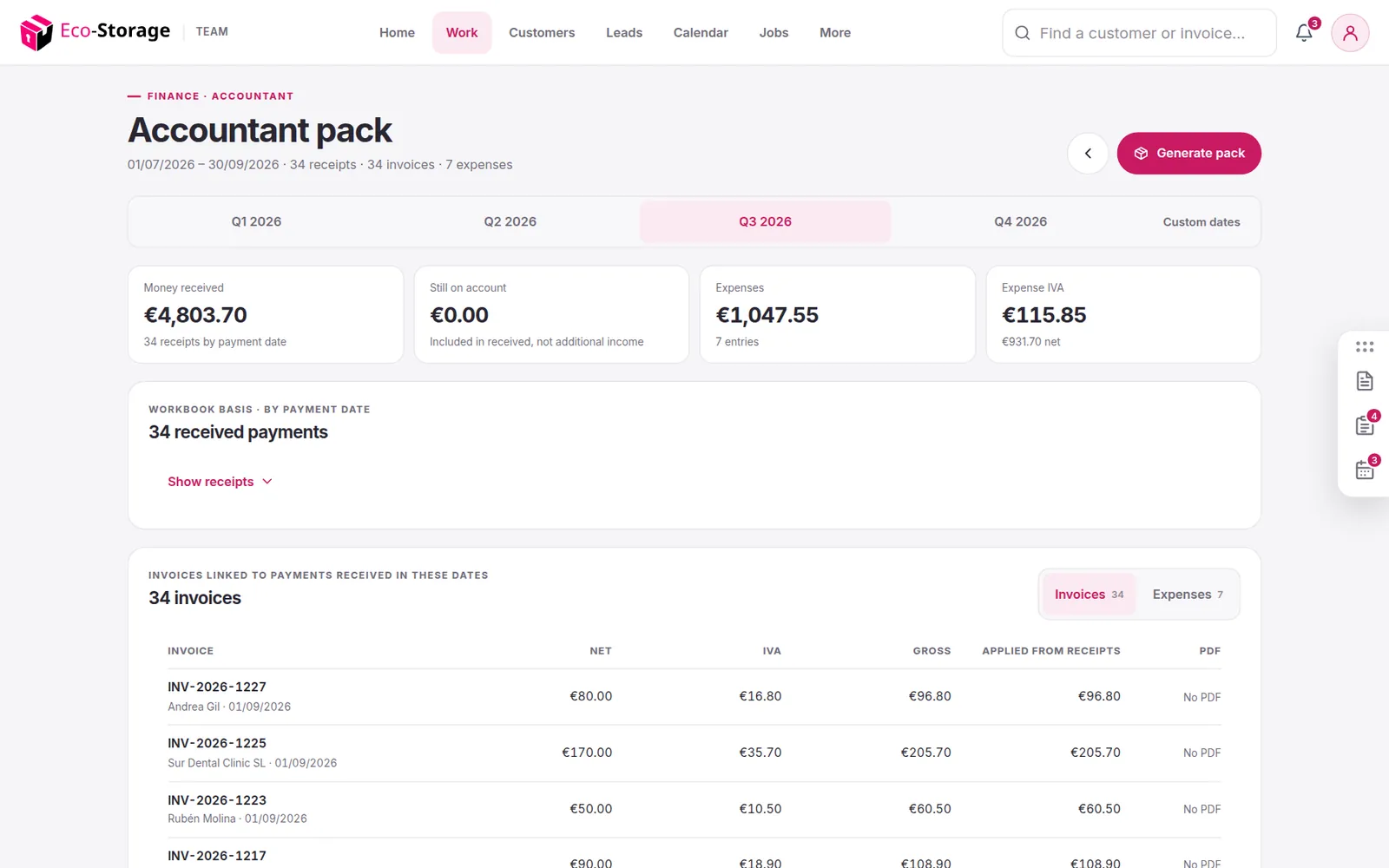1389x868 pixels.
Task: Click the Expense IVA €115.85 value
Action: pyautogui.click(x=1043, y=315)
